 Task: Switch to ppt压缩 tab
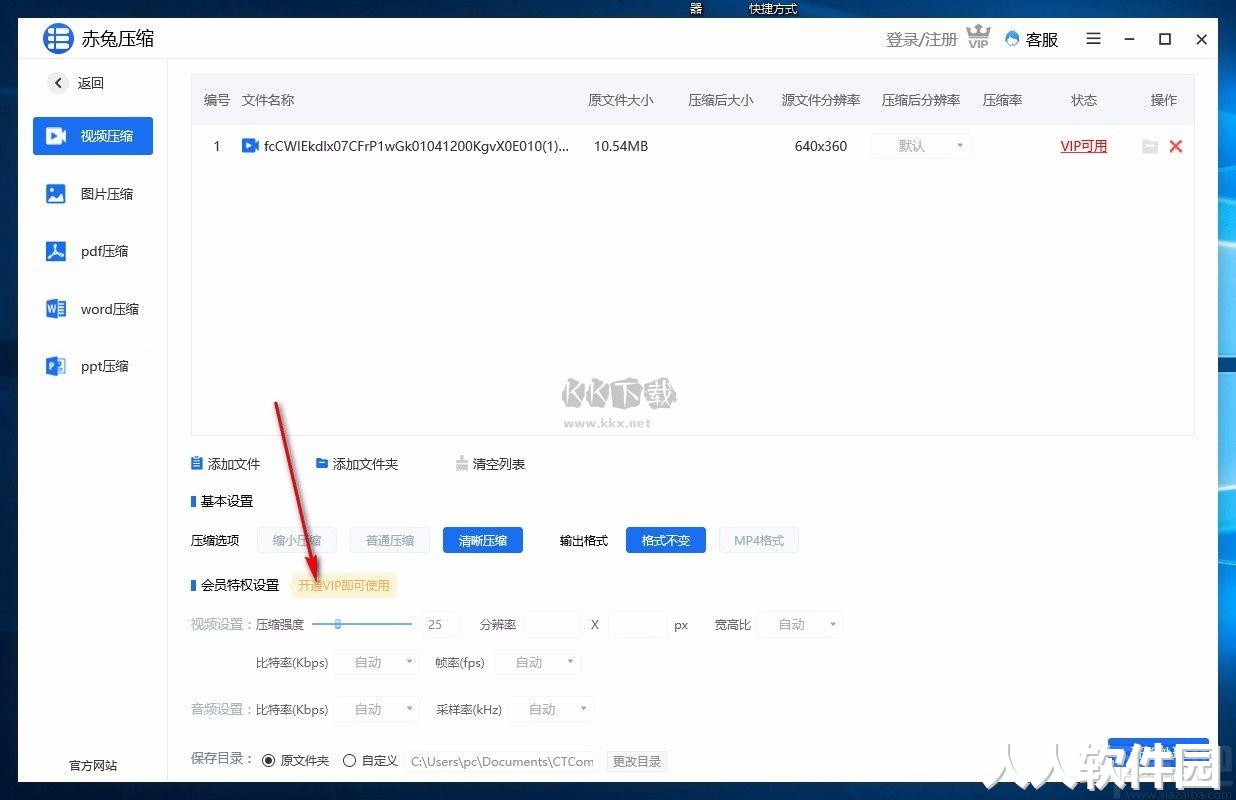93,366
